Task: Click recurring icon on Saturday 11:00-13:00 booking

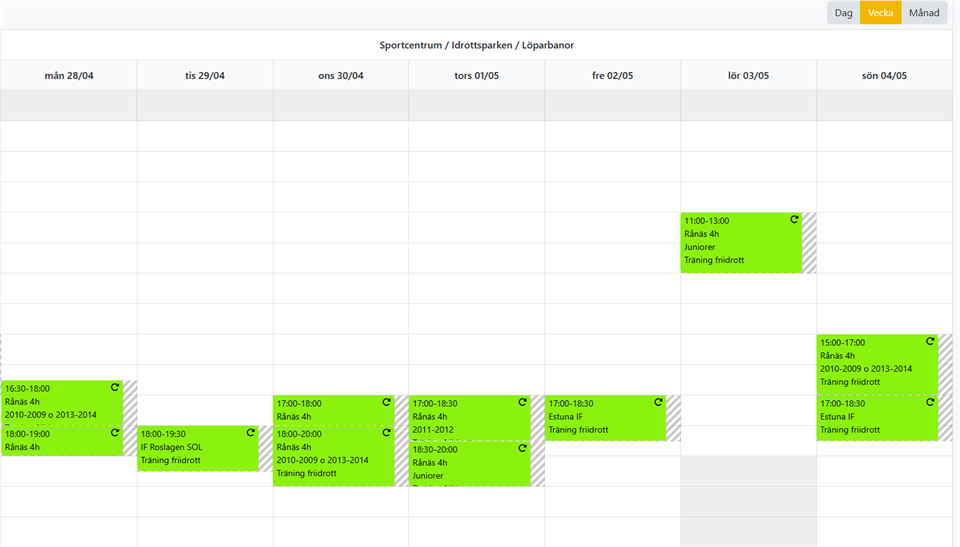Action: coord(794,219)
